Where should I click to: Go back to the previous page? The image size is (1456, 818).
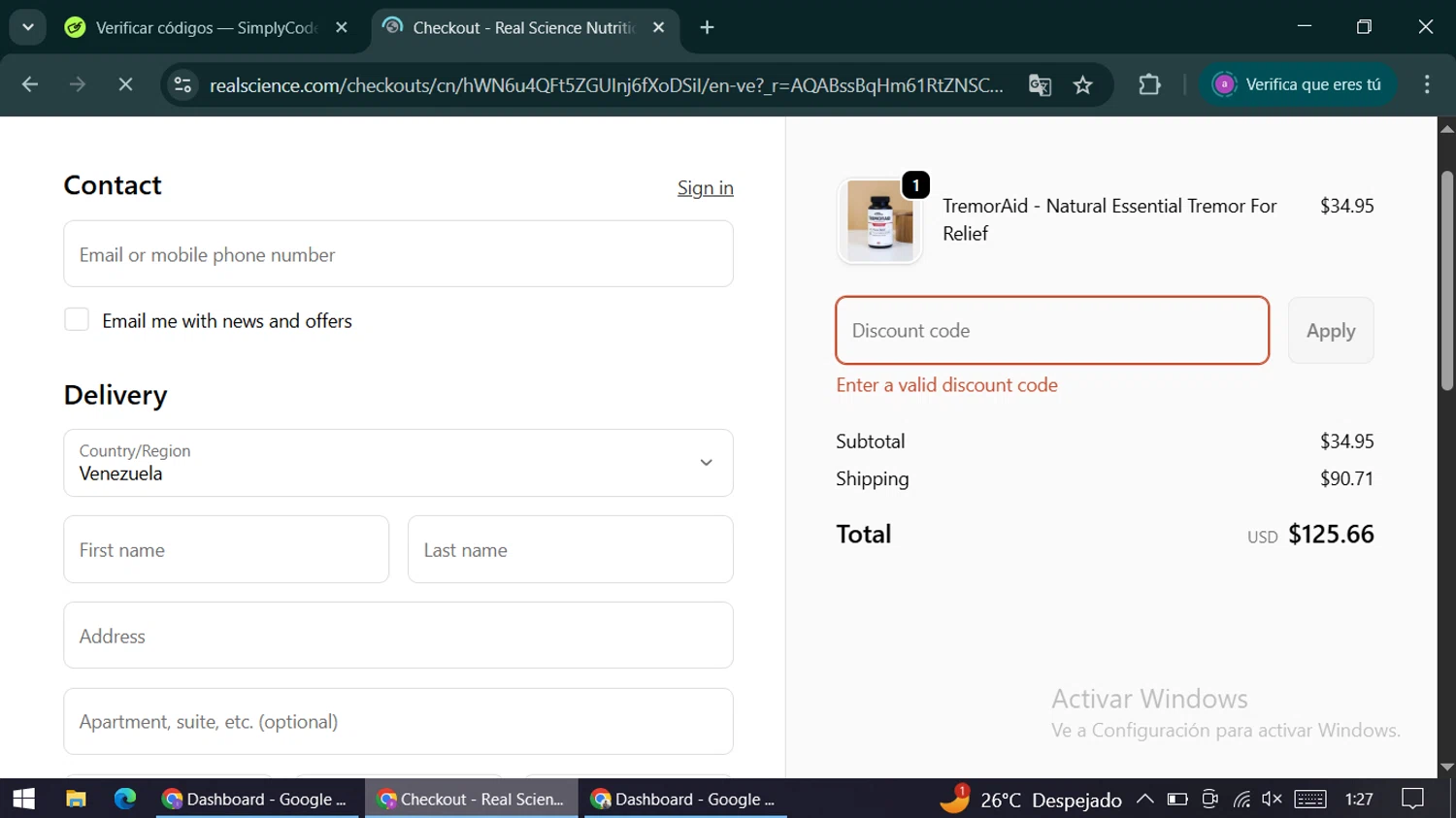30,84
